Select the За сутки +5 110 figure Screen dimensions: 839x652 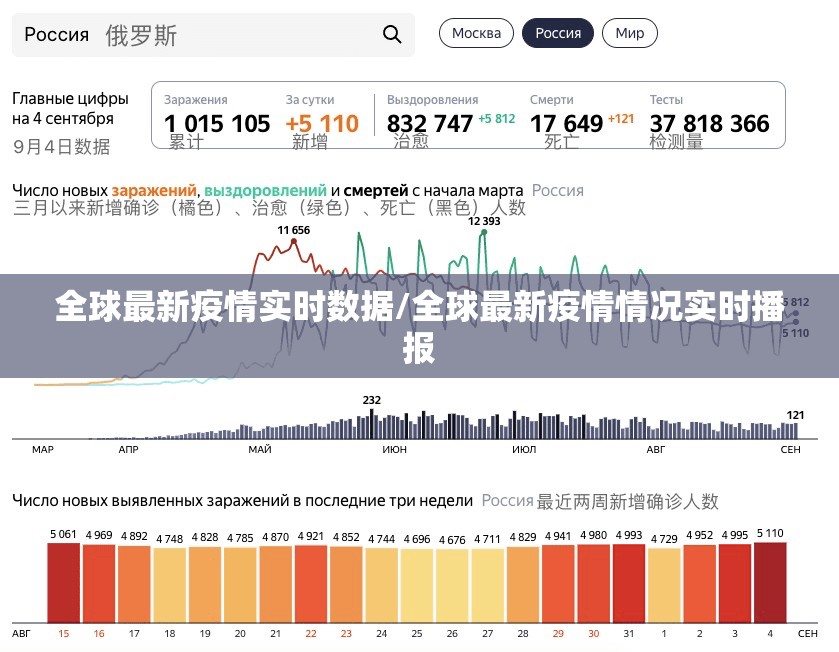click(321, 123)
